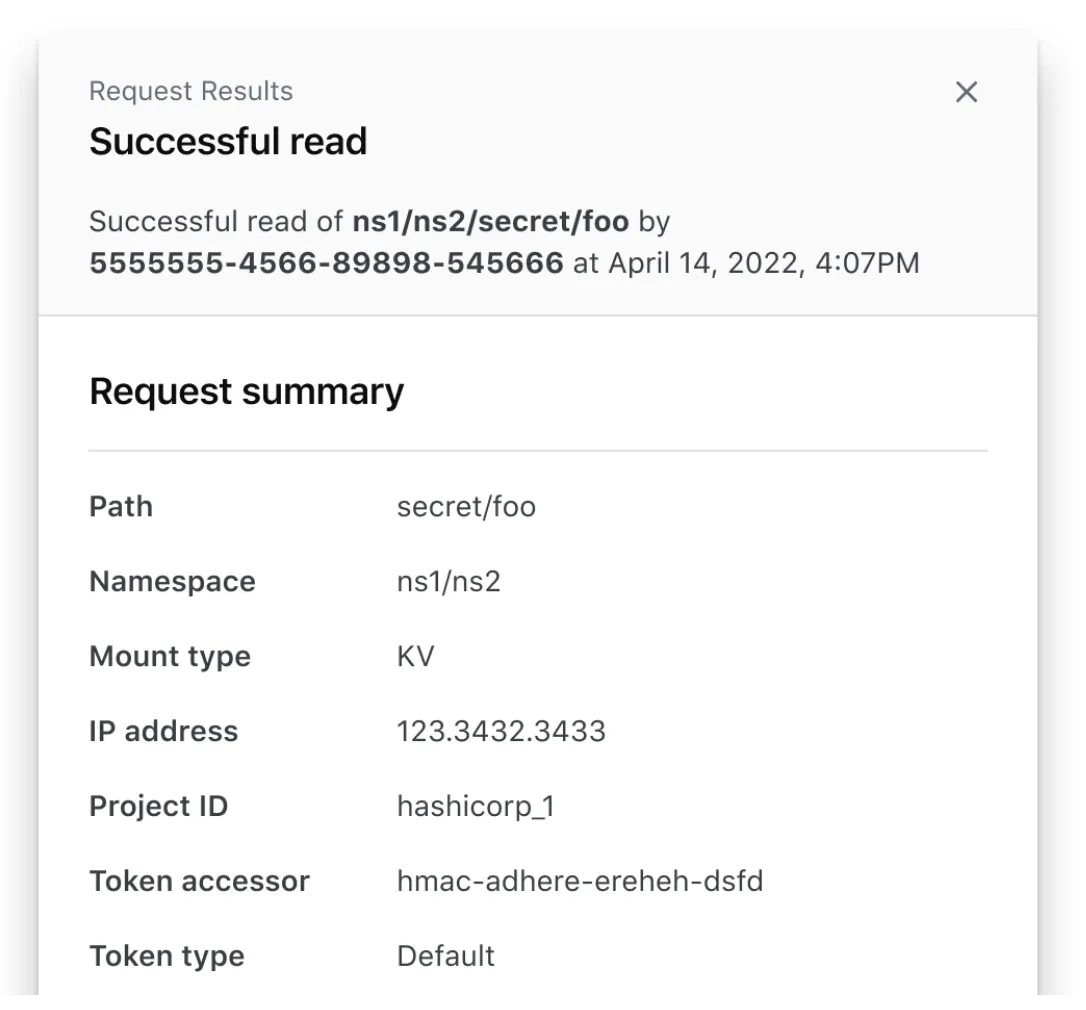This screenshot has width=1086, height=1010.
Task: Click the 'Request summary' heading
Action: pos(246,391)
